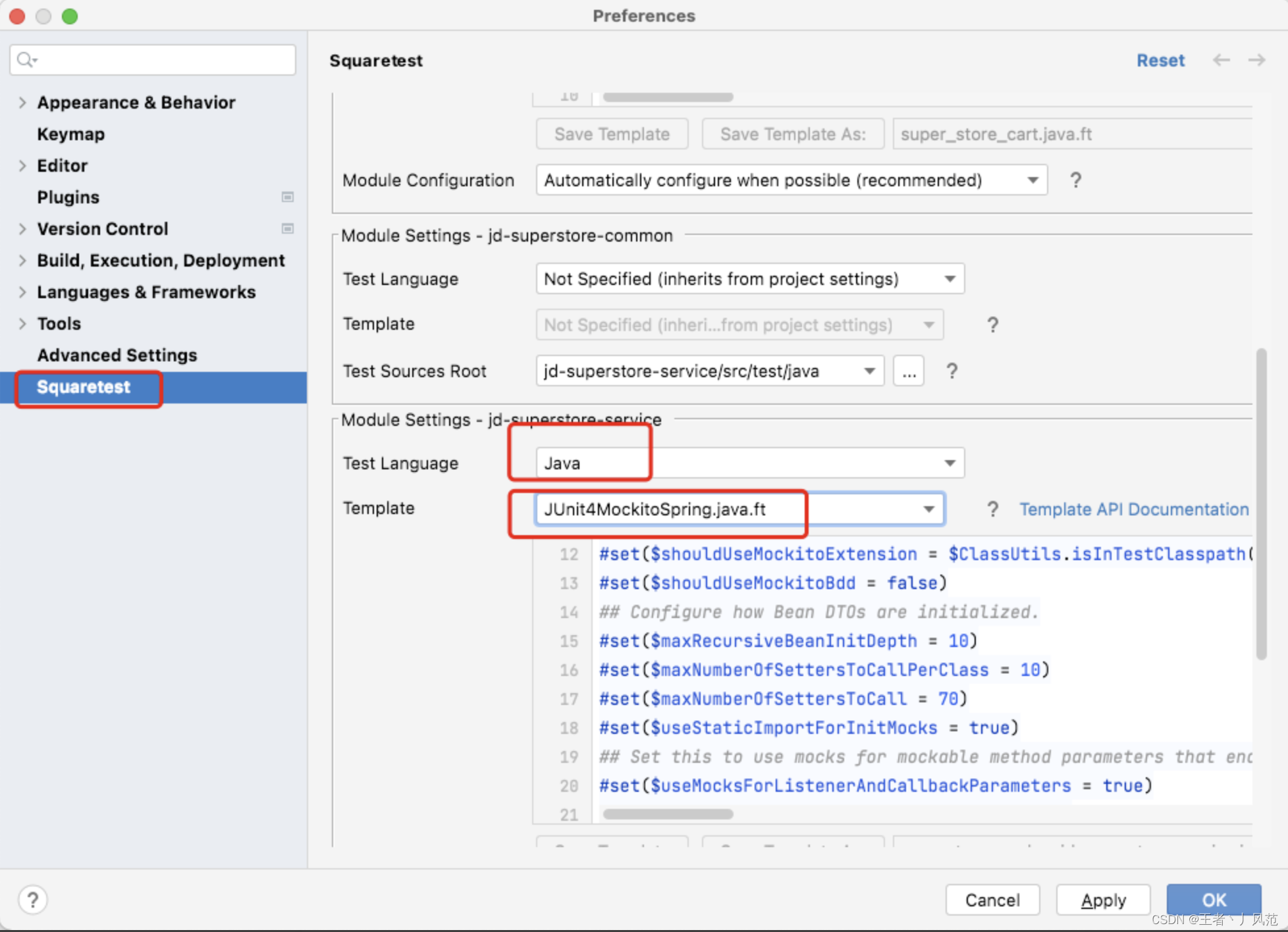Click the Save Template button
The height and width of the screenshot is (932, 1288).
(612, 134)
